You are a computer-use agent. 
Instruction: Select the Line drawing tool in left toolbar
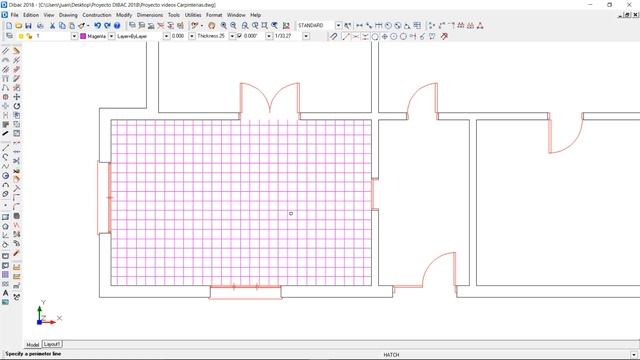[x=5, y=147]
